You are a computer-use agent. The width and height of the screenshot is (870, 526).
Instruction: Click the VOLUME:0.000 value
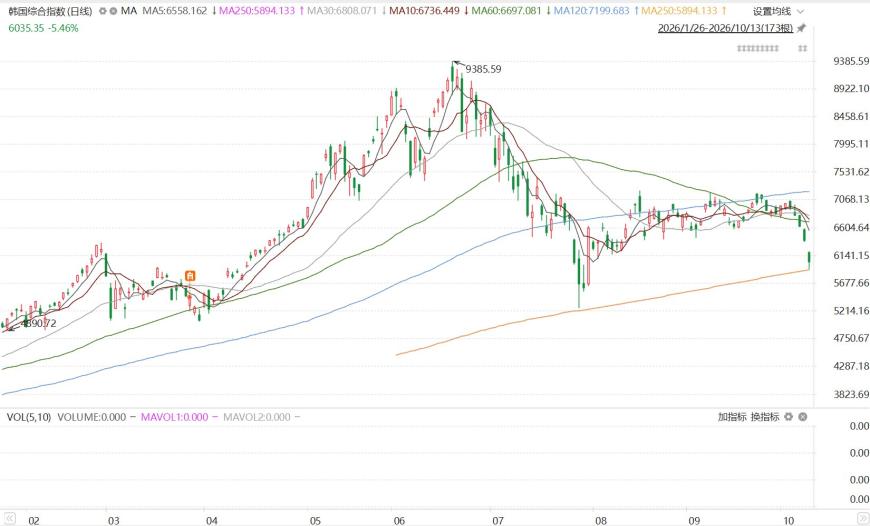tap(92, 417)
